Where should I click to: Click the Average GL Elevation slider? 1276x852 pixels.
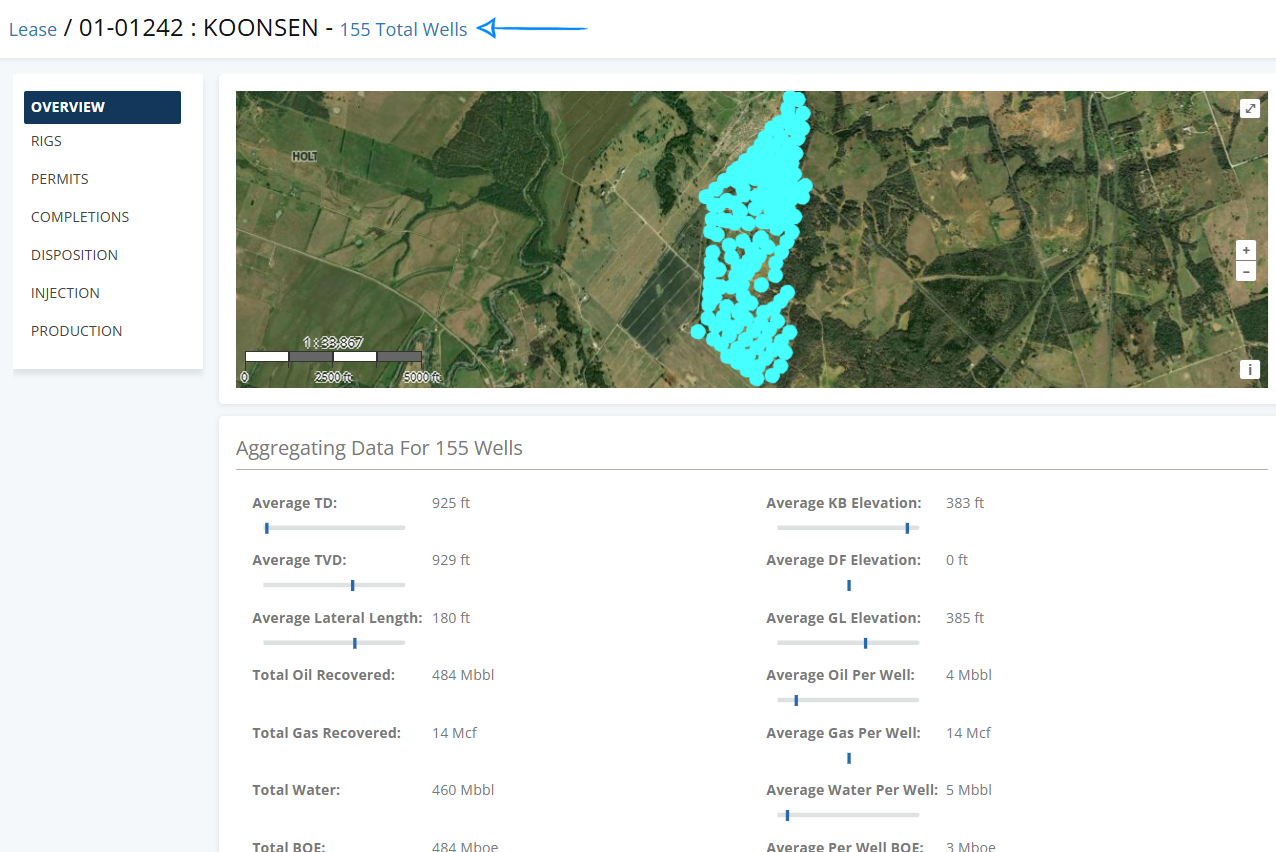pos(848,643)
